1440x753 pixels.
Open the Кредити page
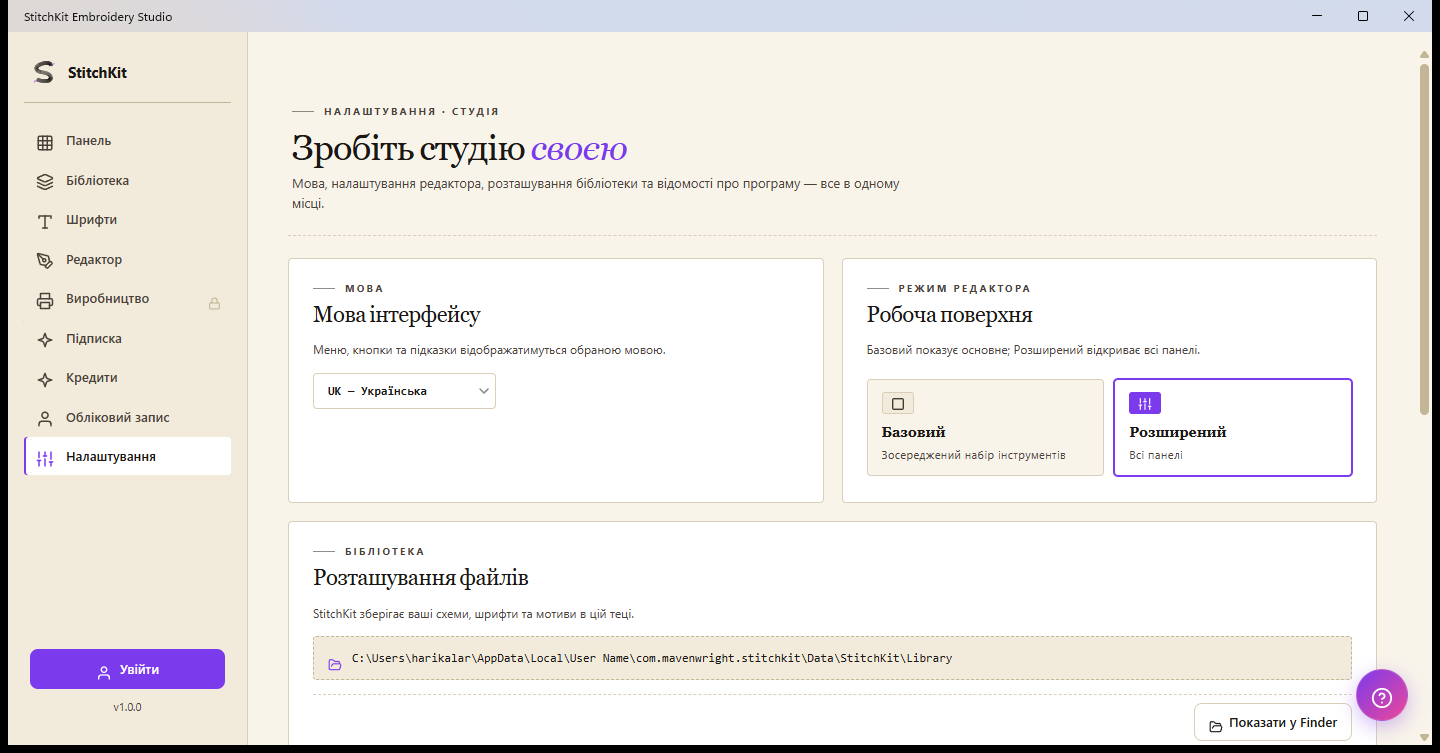pos(128,378)
